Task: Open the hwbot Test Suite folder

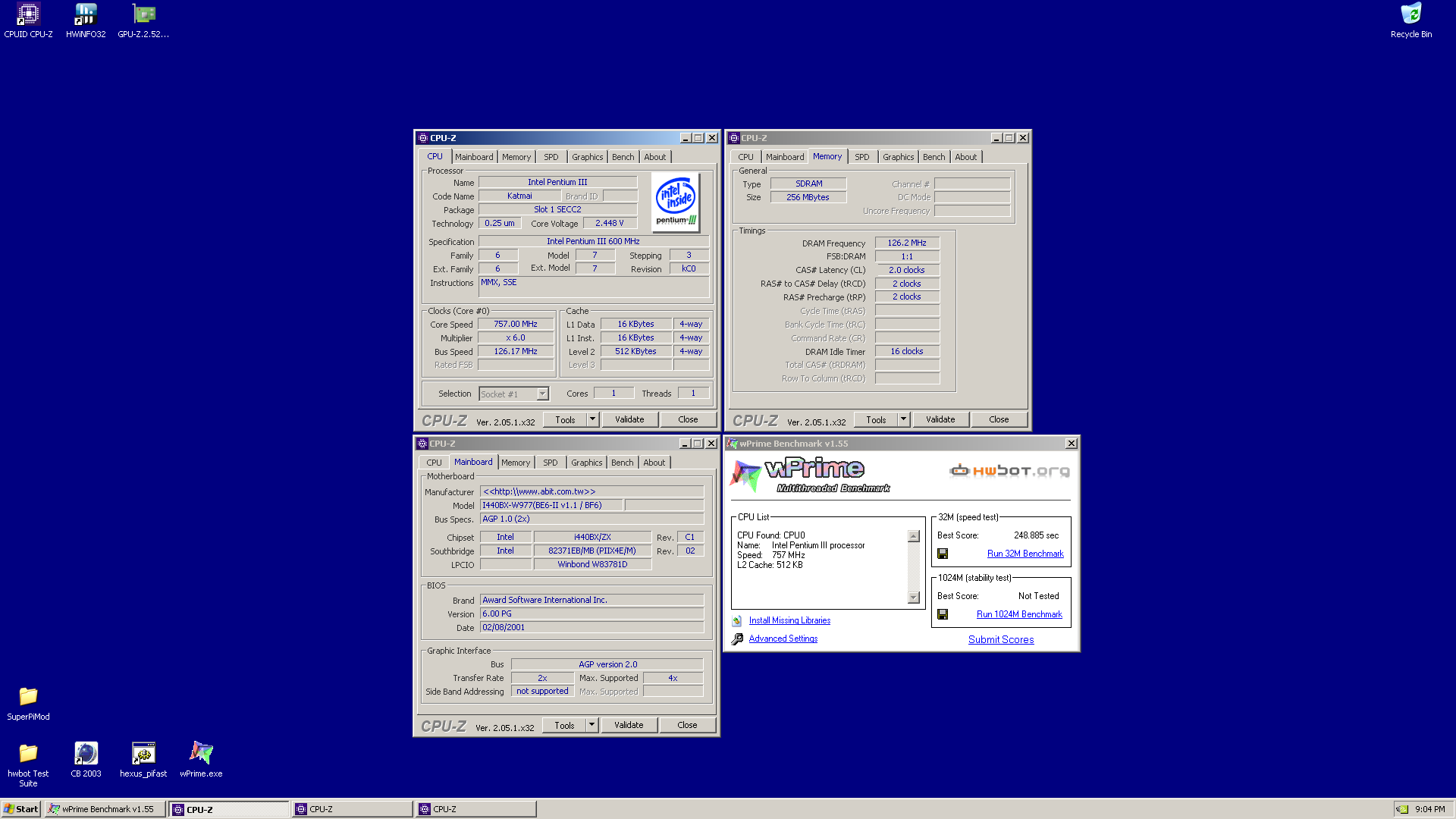Action: pyautogui.click(x=28, y=764)
